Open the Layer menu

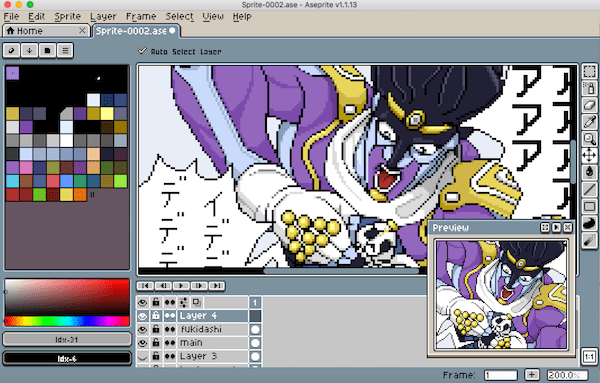pyautogui.click(x=103, y=16)
